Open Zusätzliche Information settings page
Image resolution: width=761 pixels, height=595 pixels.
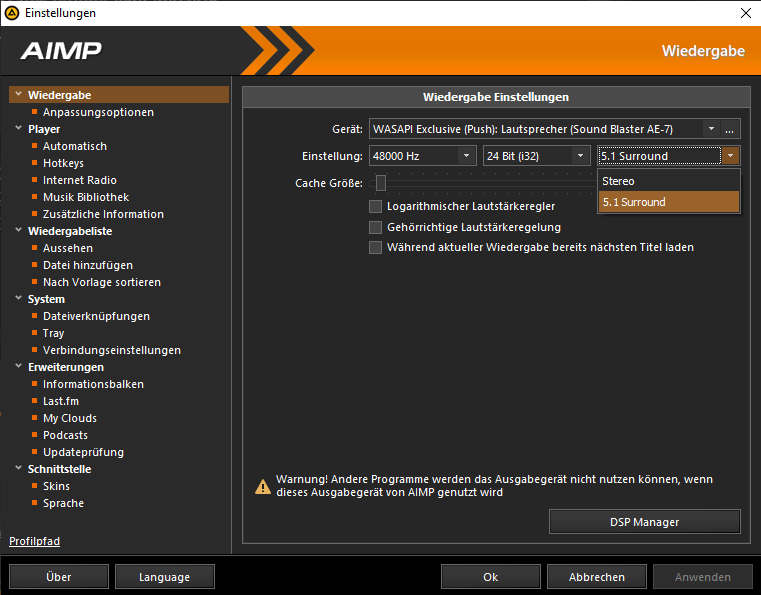point(103,214)
